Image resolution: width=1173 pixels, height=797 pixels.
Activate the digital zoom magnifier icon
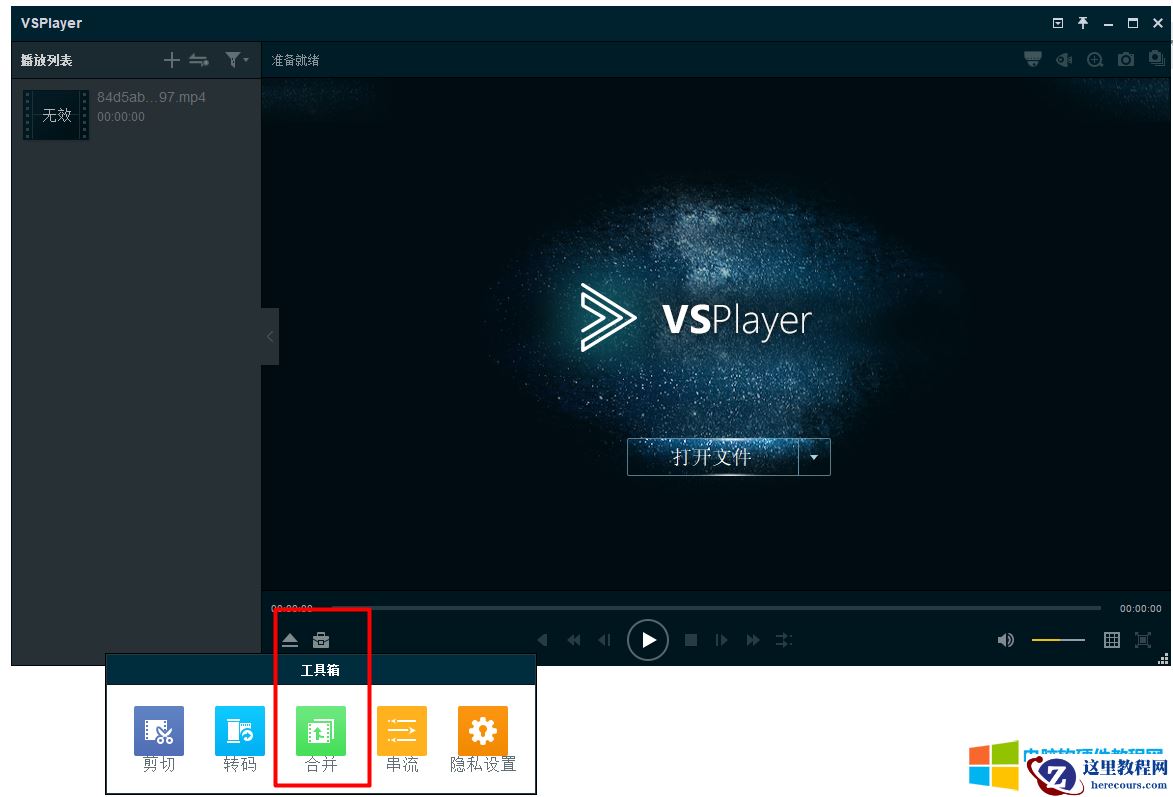coord(1095,60)
